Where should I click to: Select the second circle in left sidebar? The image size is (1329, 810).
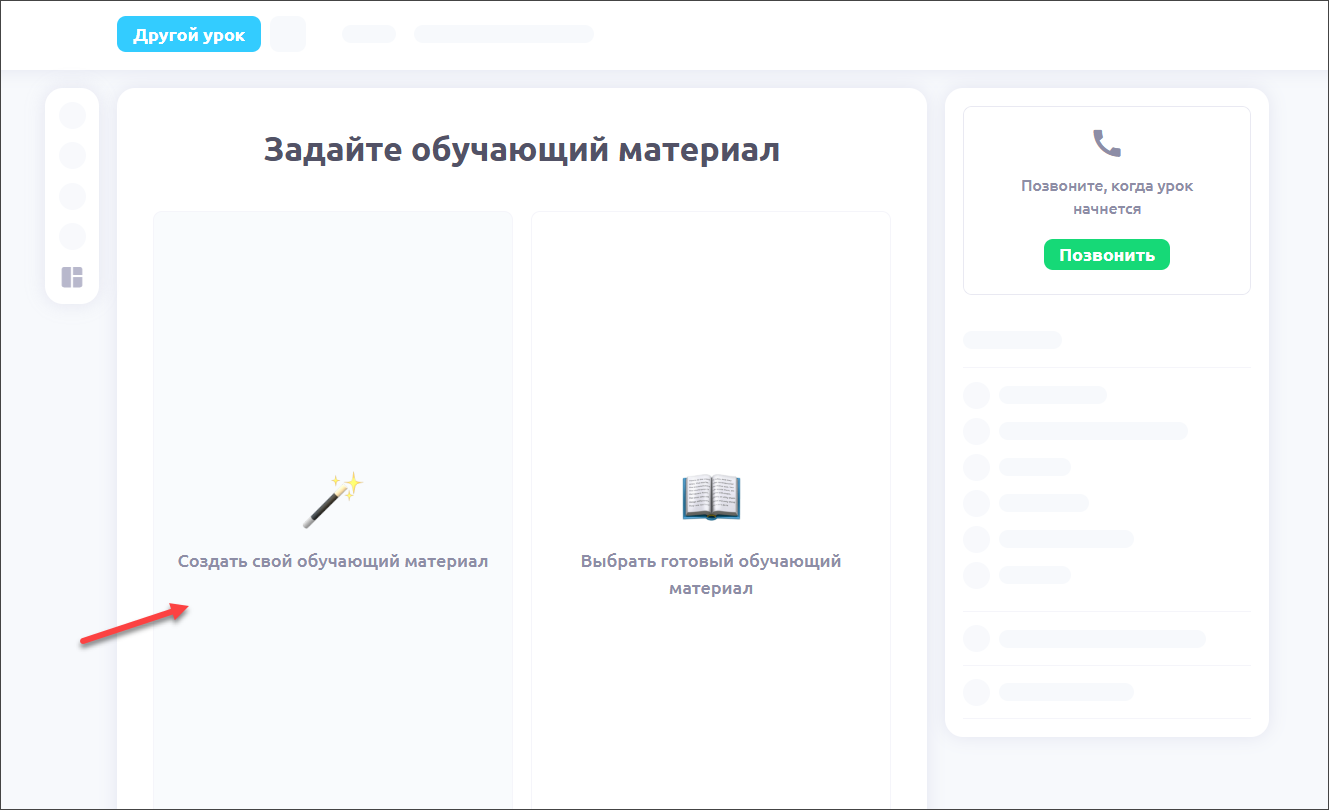pos(72,155)
